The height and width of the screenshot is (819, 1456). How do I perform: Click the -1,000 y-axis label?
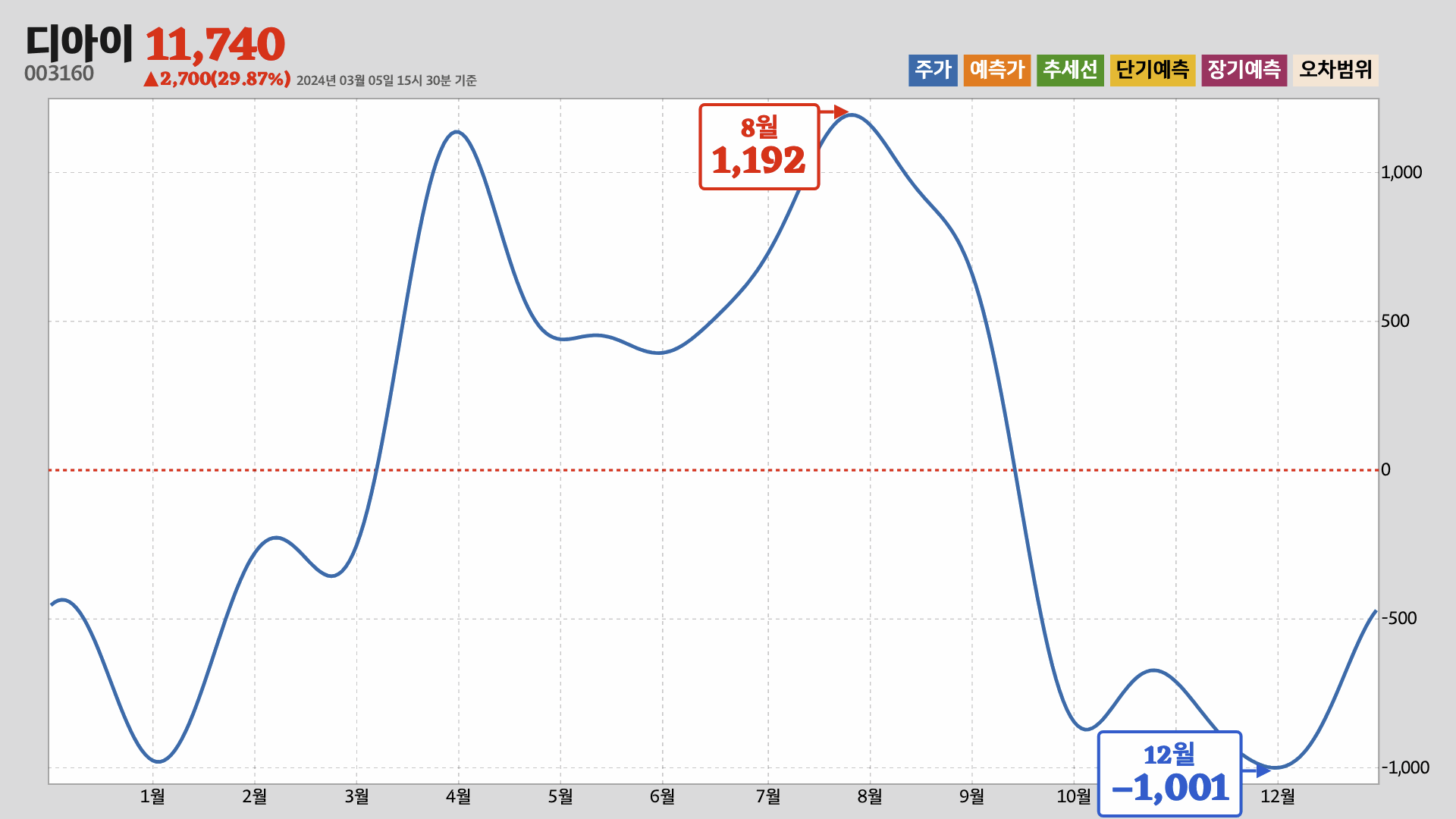(x=1405, y=767)
